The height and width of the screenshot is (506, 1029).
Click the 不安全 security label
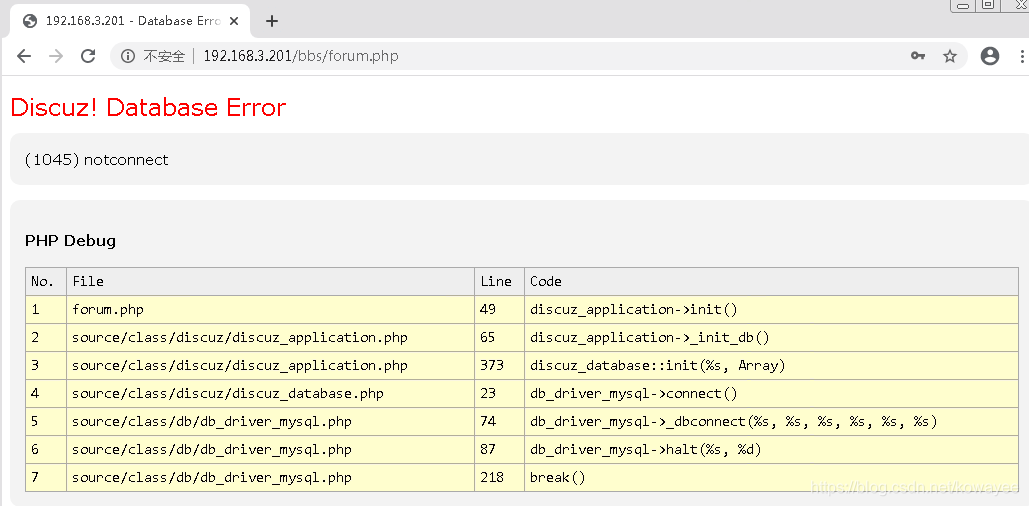pos(164,56)
